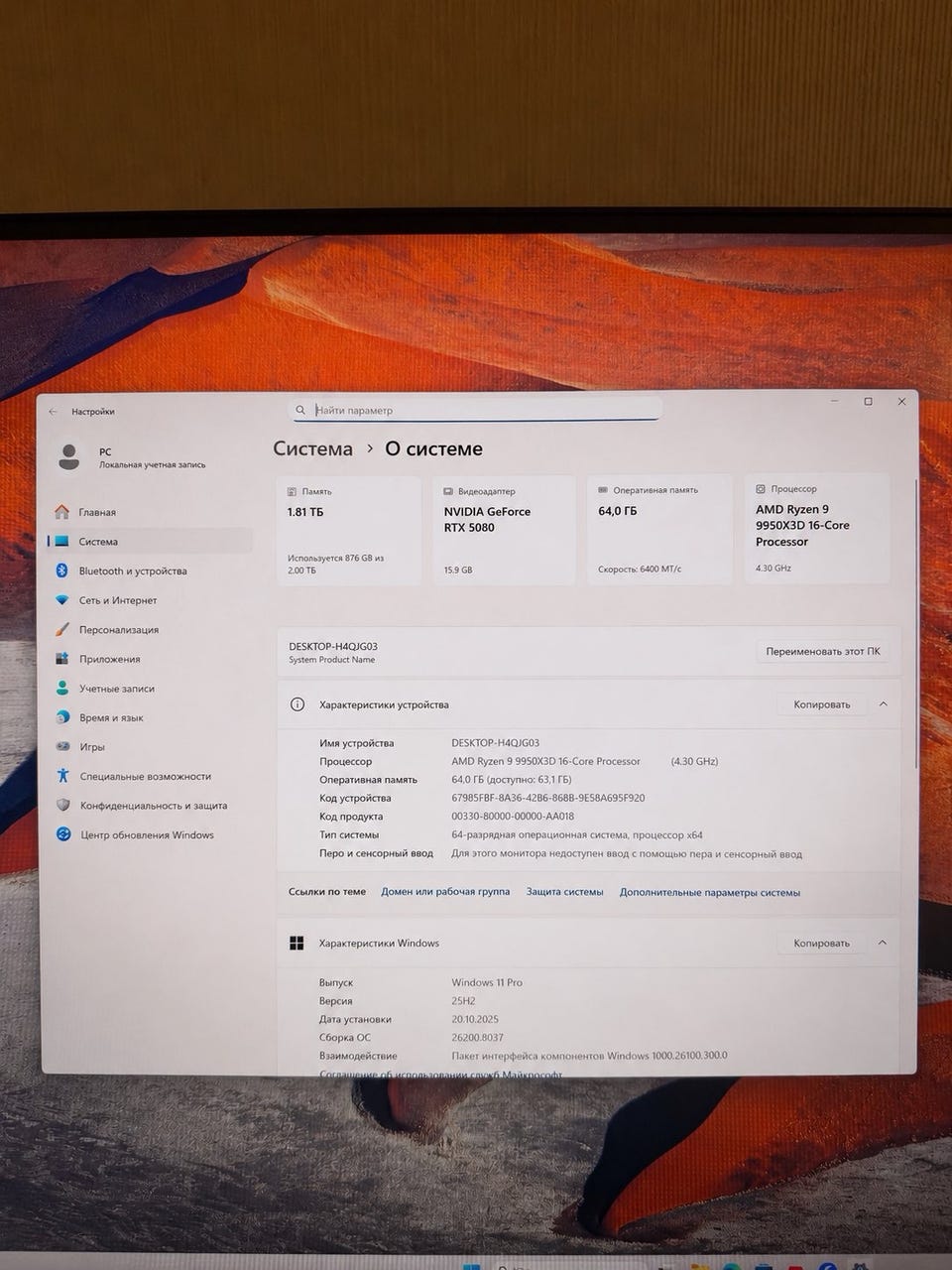
Task: Open Специальные возможности via its accessibility icon
Action: (x=62, y=776)
